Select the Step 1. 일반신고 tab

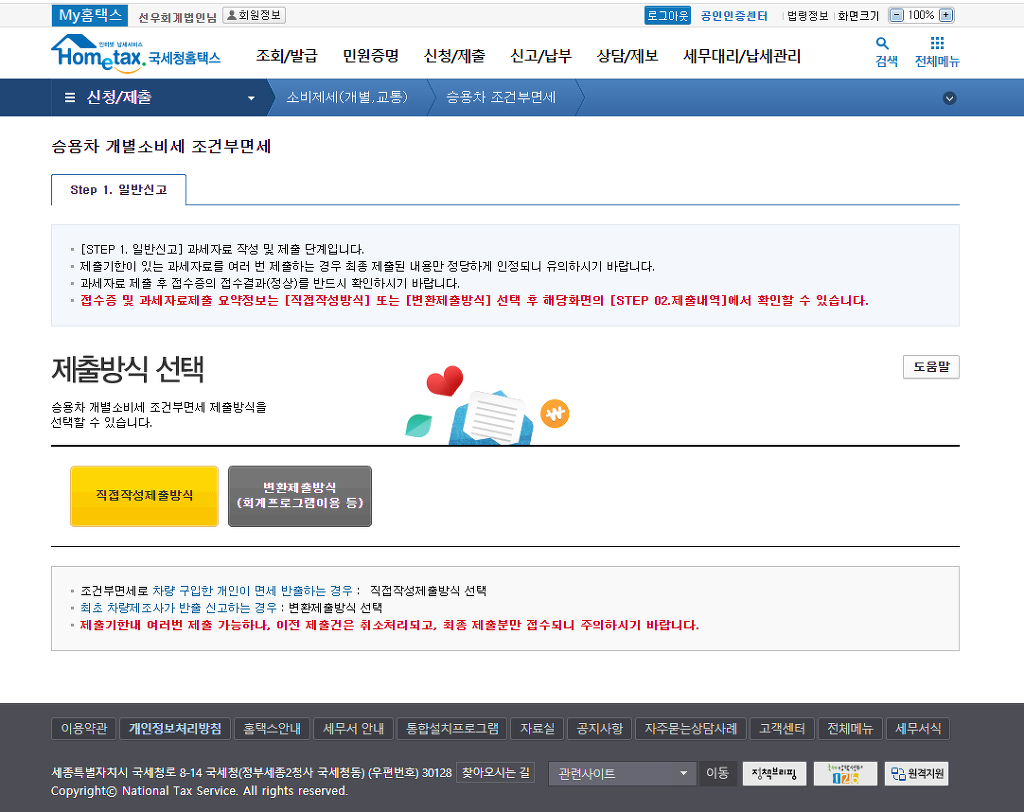119,189
